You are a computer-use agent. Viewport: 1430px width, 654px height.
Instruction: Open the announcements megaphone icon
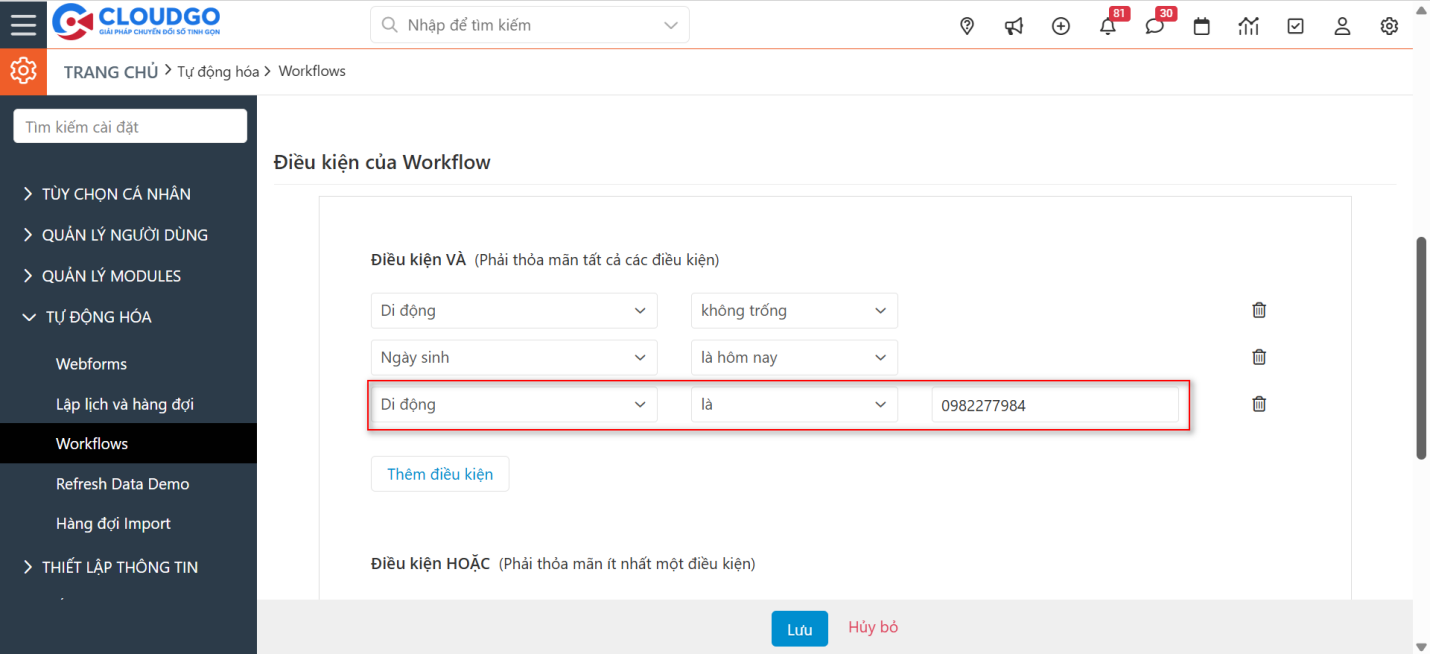(1014, 26)
